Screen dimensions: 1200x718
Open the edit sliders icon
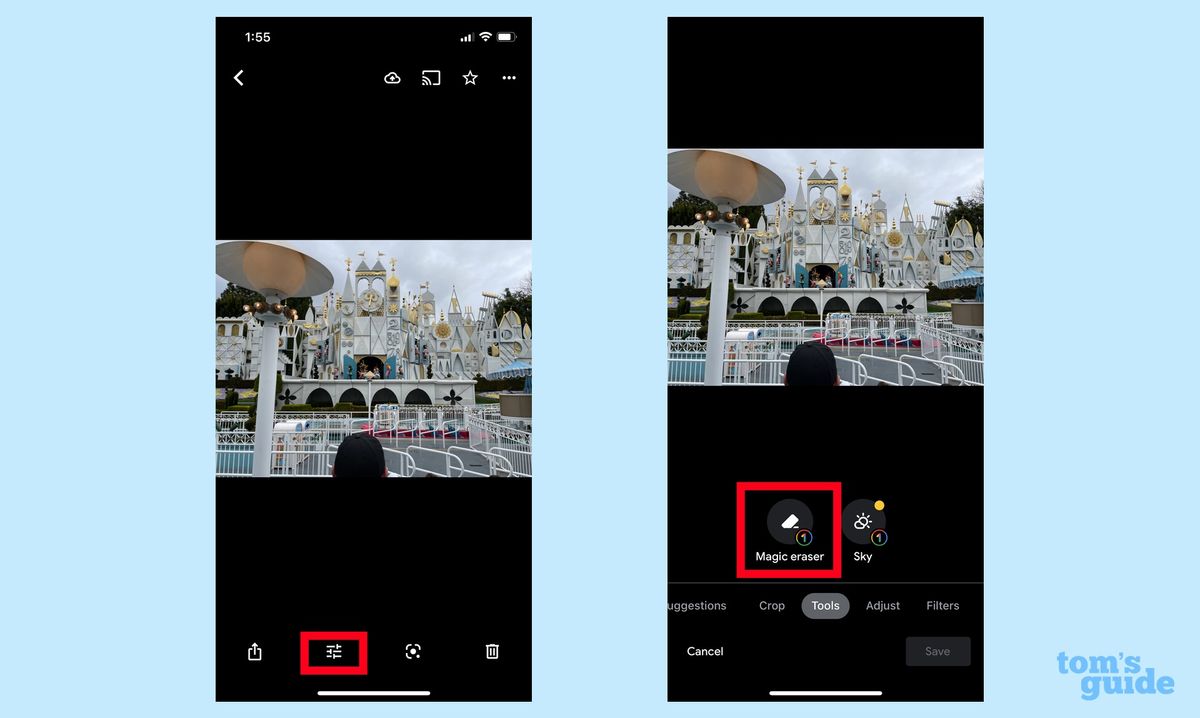coord(334,651)
